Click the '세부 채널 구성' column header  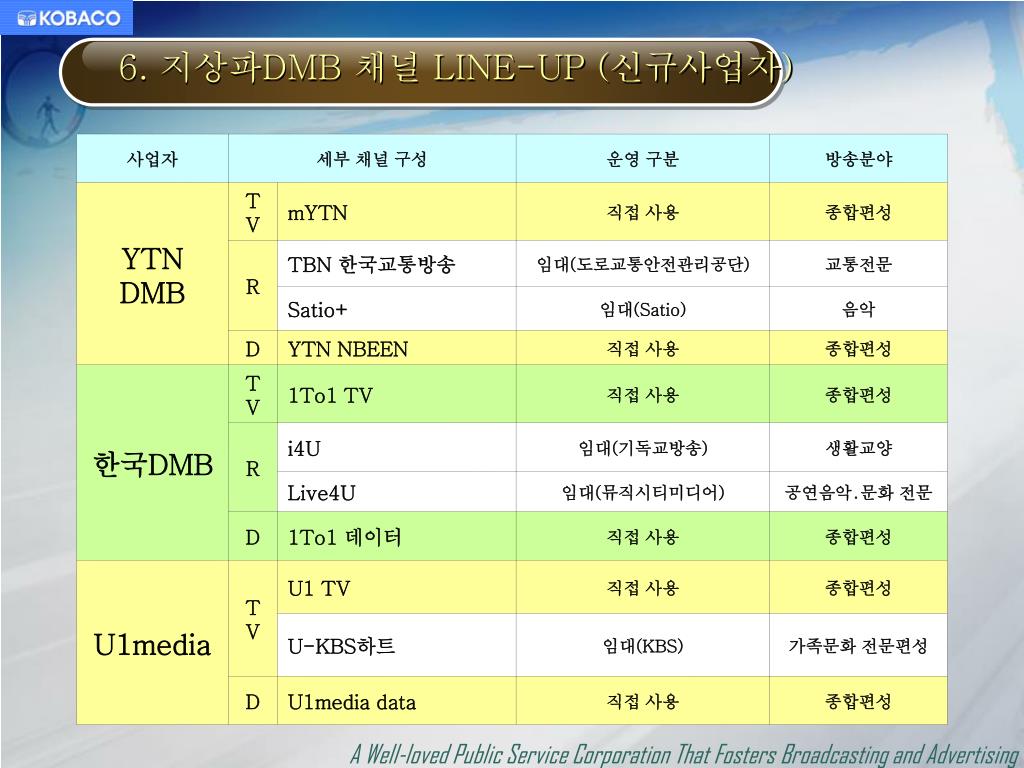click(x=372, y=158)
